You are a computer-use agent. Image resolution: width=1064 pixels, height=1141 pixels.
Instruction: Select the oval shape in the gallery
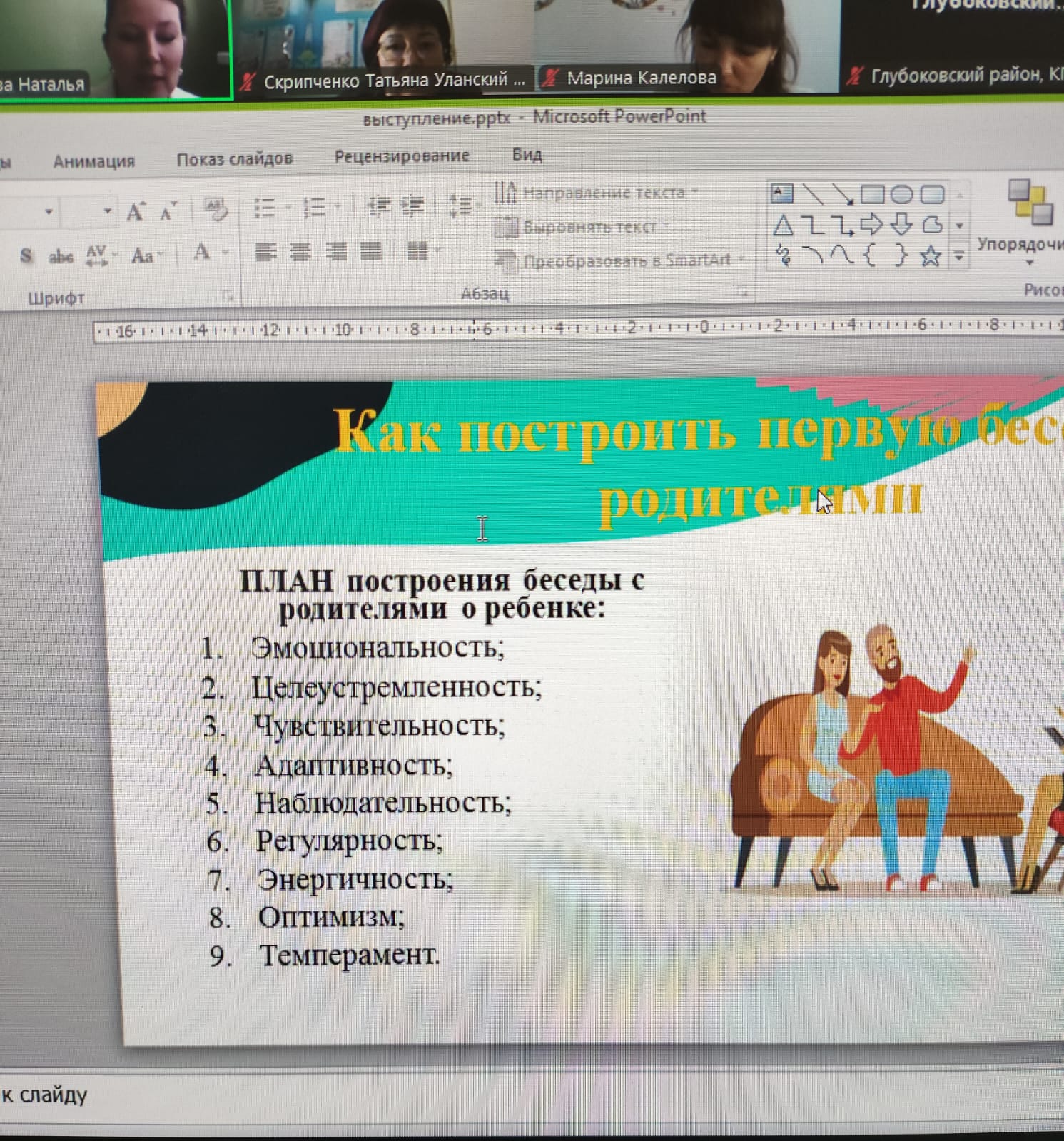(901, 194)
